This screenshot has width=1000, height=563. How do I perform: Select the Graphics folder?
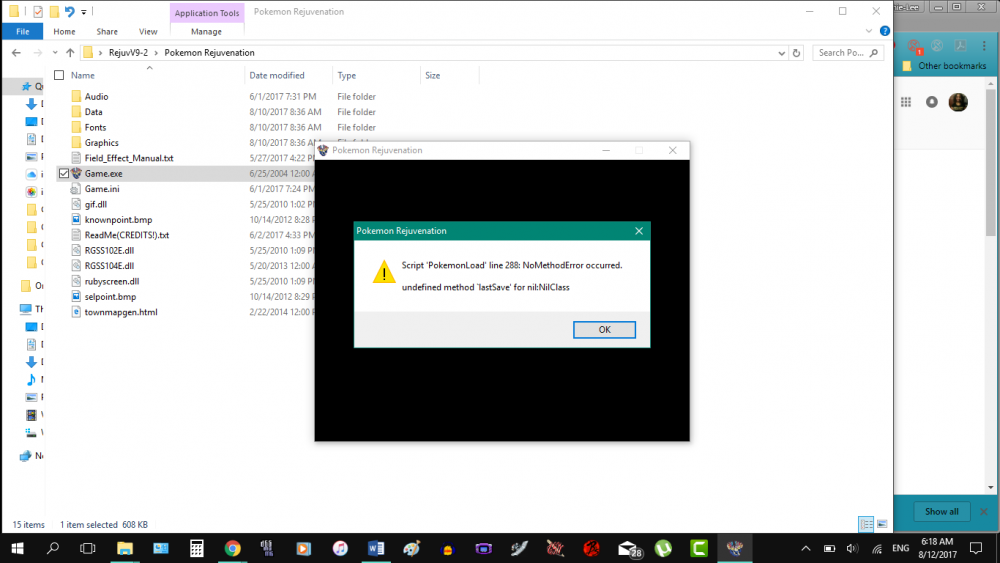[101, 143]
